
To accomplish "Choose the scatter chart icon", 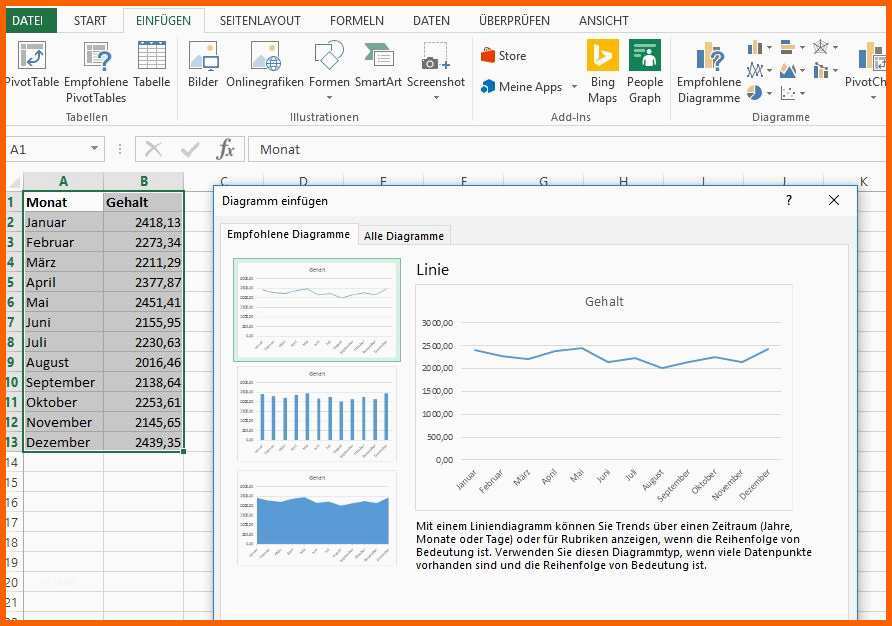I will pos(788,93).
